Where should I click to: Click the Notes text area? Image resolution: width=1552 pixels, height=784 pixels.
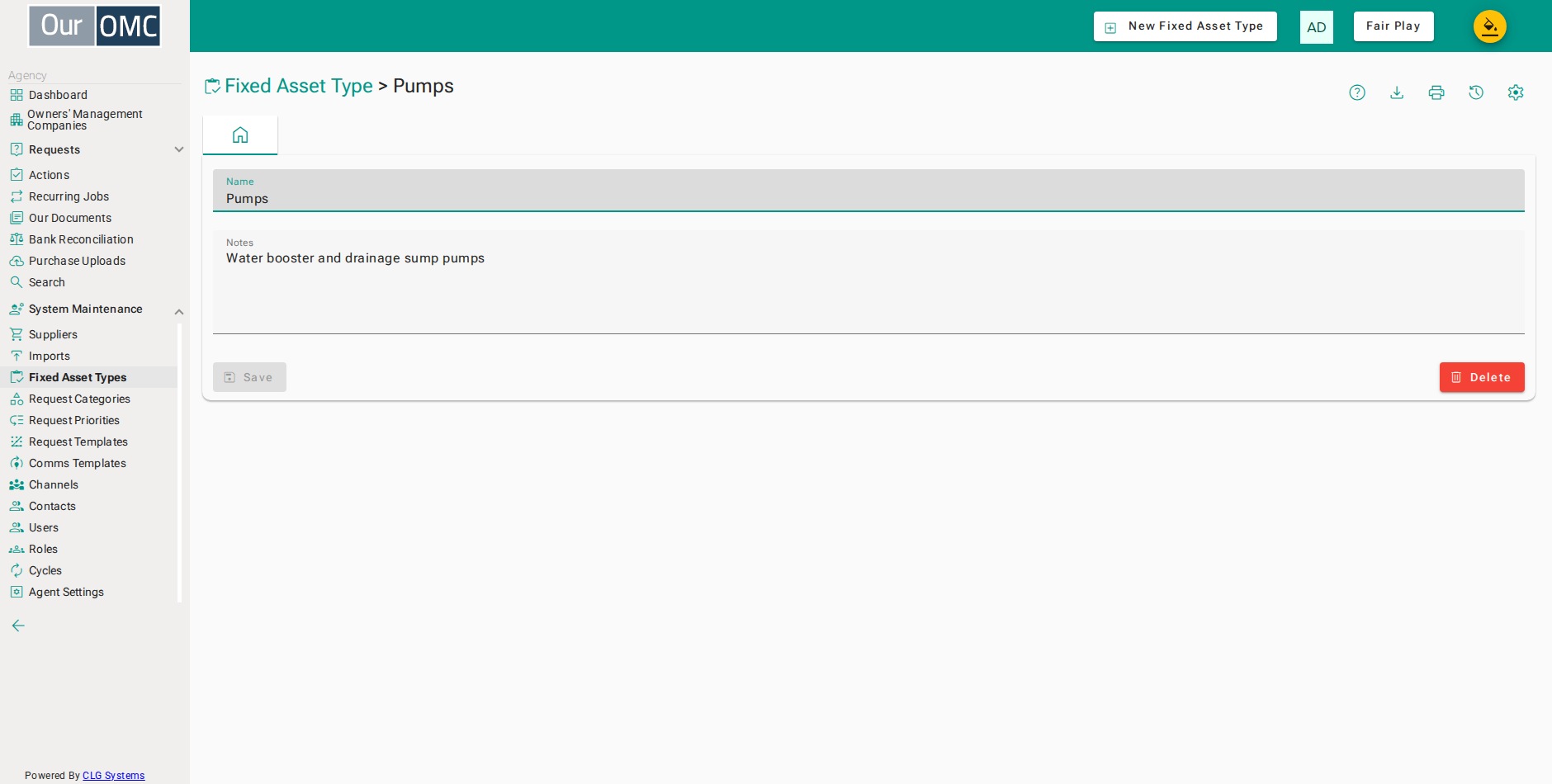(868, 282)
